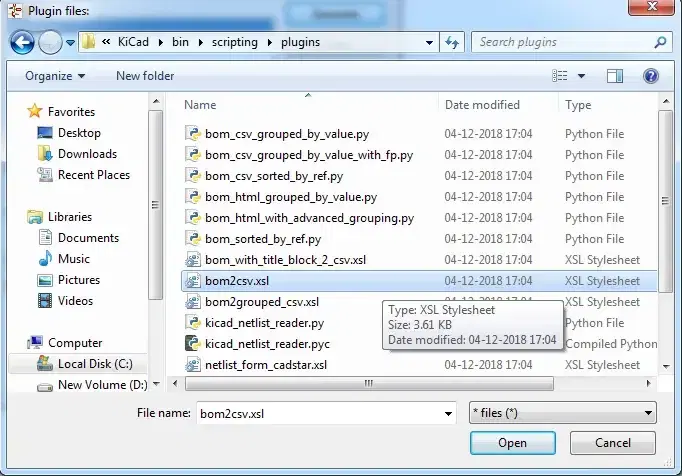Image resolution: width=682 pixels, height=476 pixels.
Task: Click the navigation pane vertical scrollbar
Action: click(x=155, y=204)
